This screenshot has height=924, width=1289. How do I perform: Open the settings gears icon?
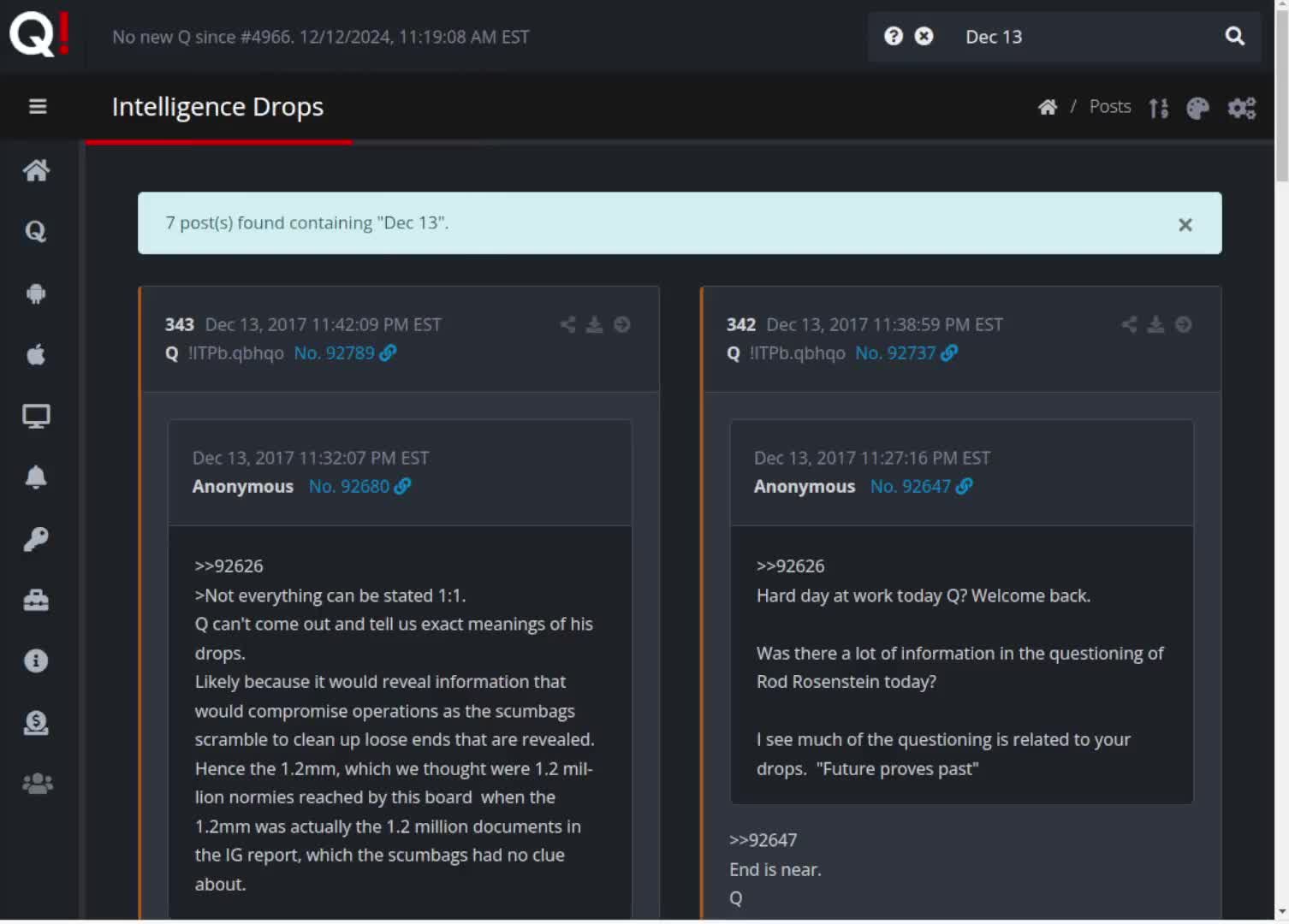1242,108
